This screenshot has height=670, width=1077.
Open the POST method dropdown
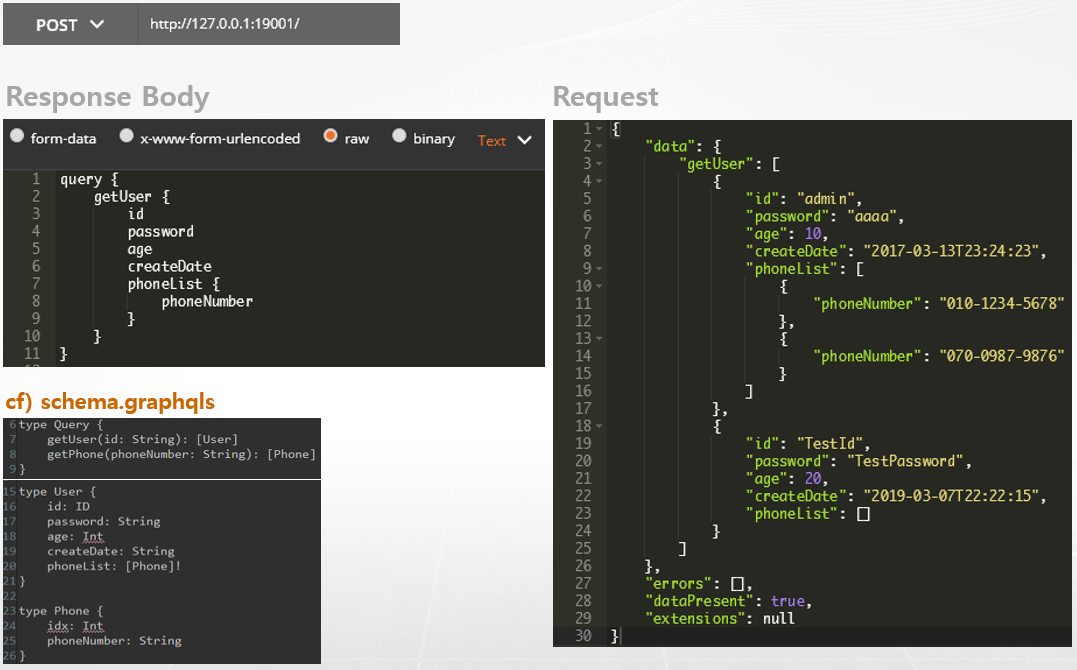tap(70, 25)
